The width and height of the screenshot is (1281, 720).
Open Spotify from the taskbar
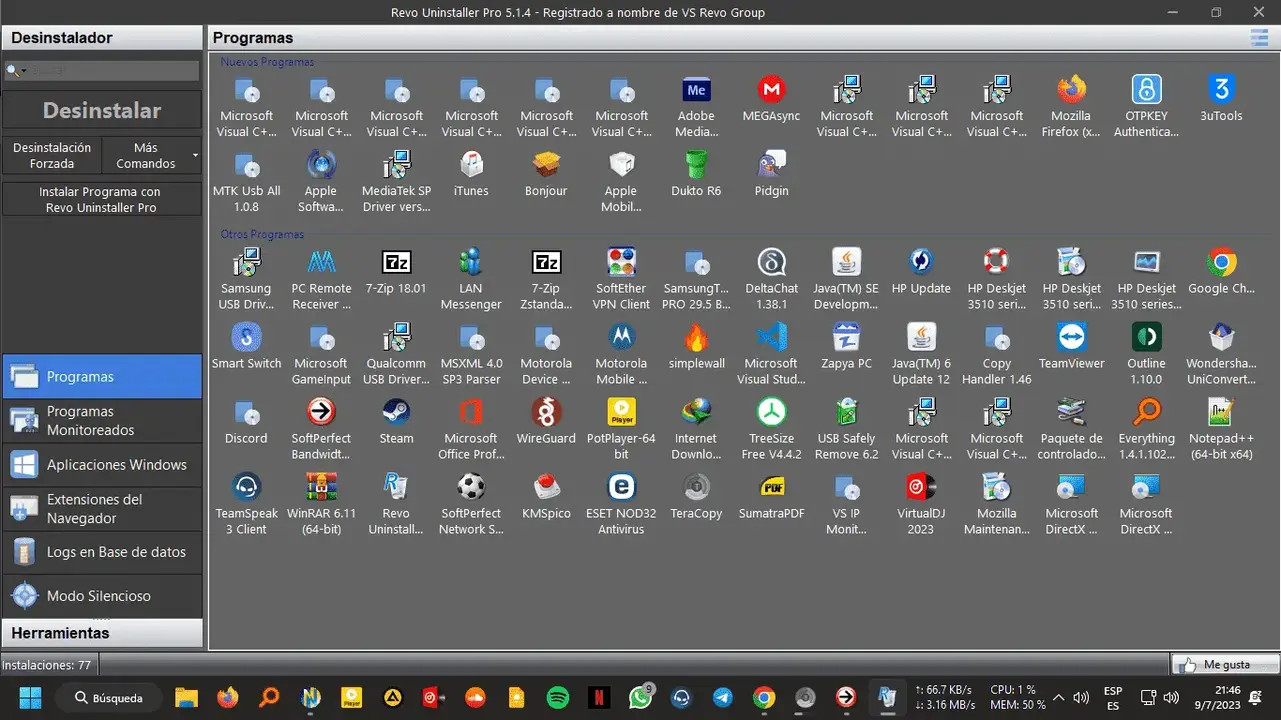pyautogui.click(x=558, y=697)
